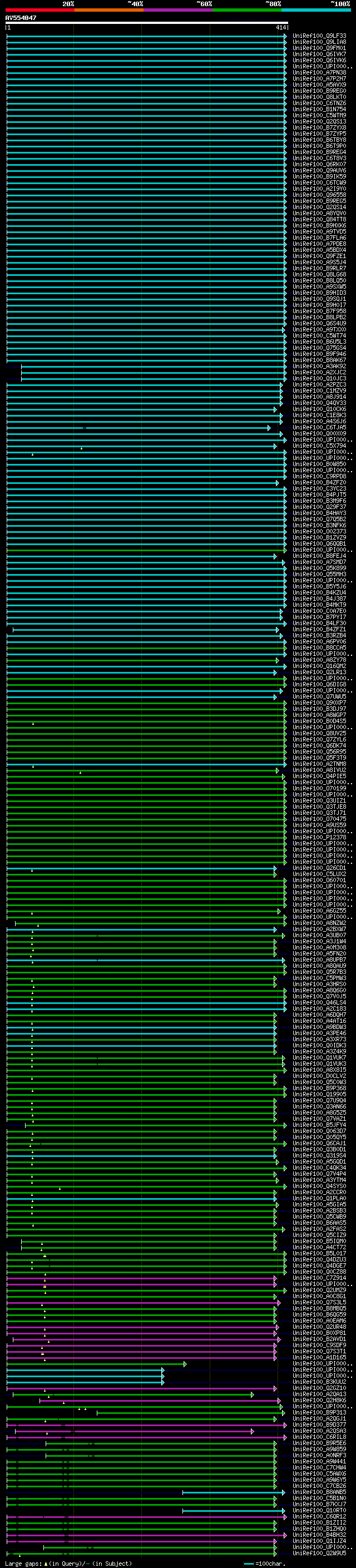The height and width of the screenshot is (1568, 356).
Task: Select hit label UniRef100_Q96558
Action: [319, 195]
